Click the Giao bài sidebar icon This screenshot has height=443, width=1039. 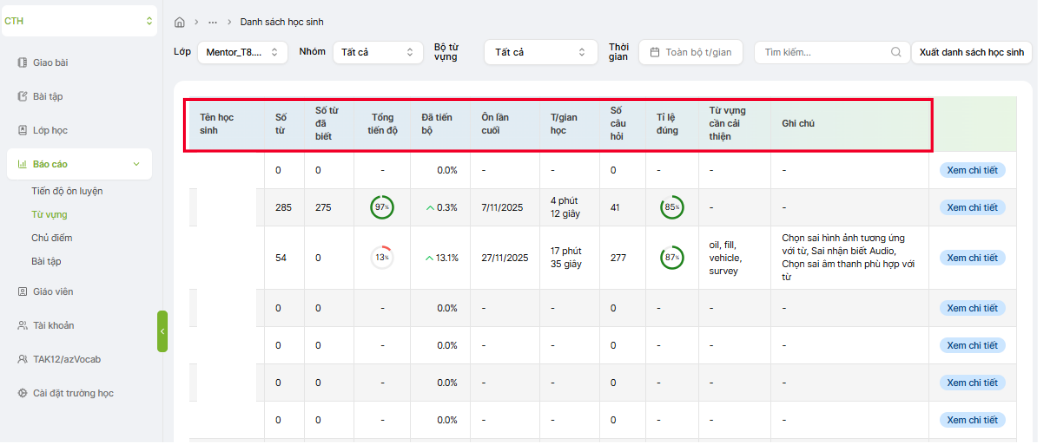22,63
